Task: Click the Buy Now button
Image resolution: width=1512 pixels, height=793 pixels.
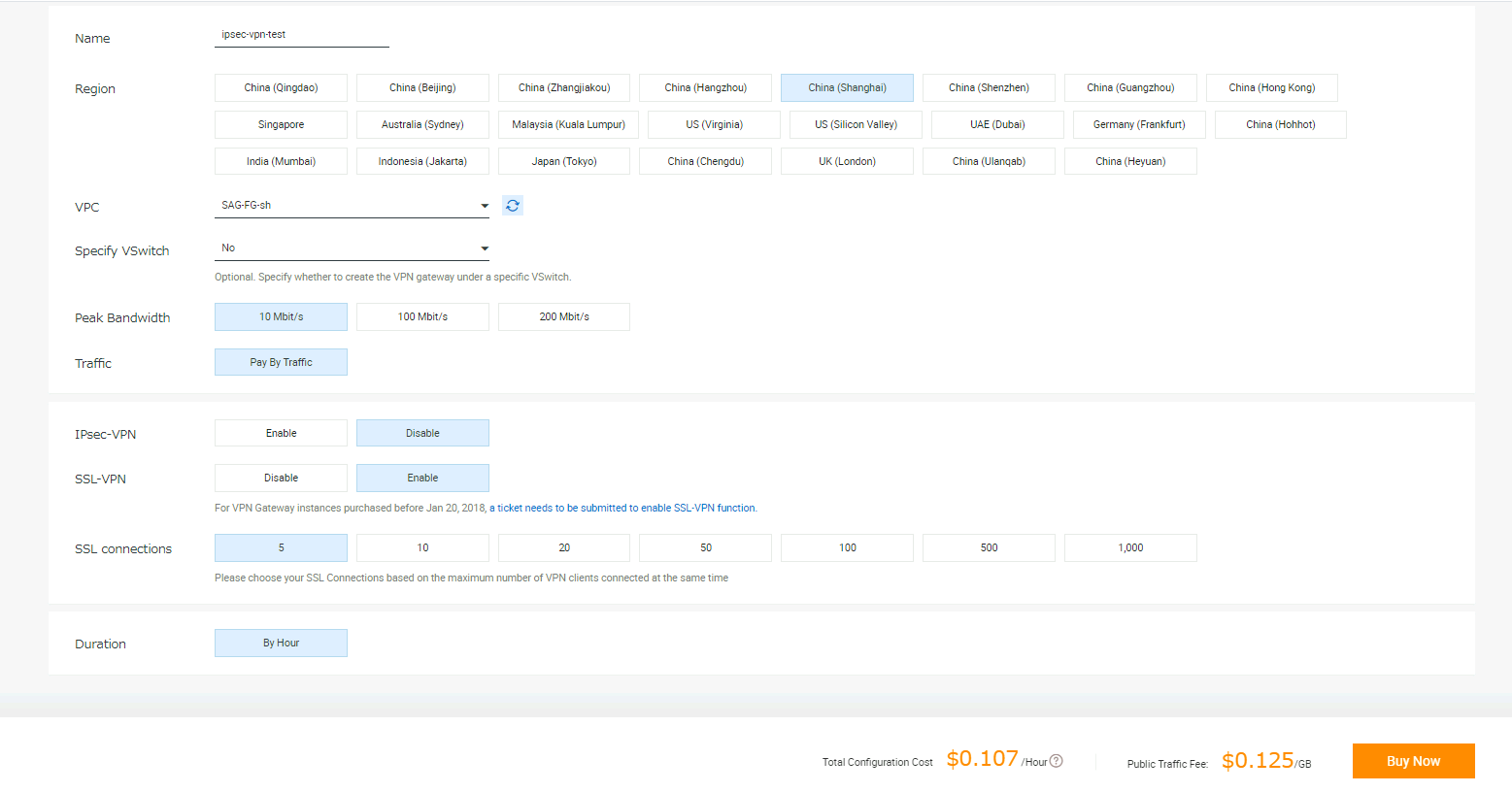Action: point(1413,761)
